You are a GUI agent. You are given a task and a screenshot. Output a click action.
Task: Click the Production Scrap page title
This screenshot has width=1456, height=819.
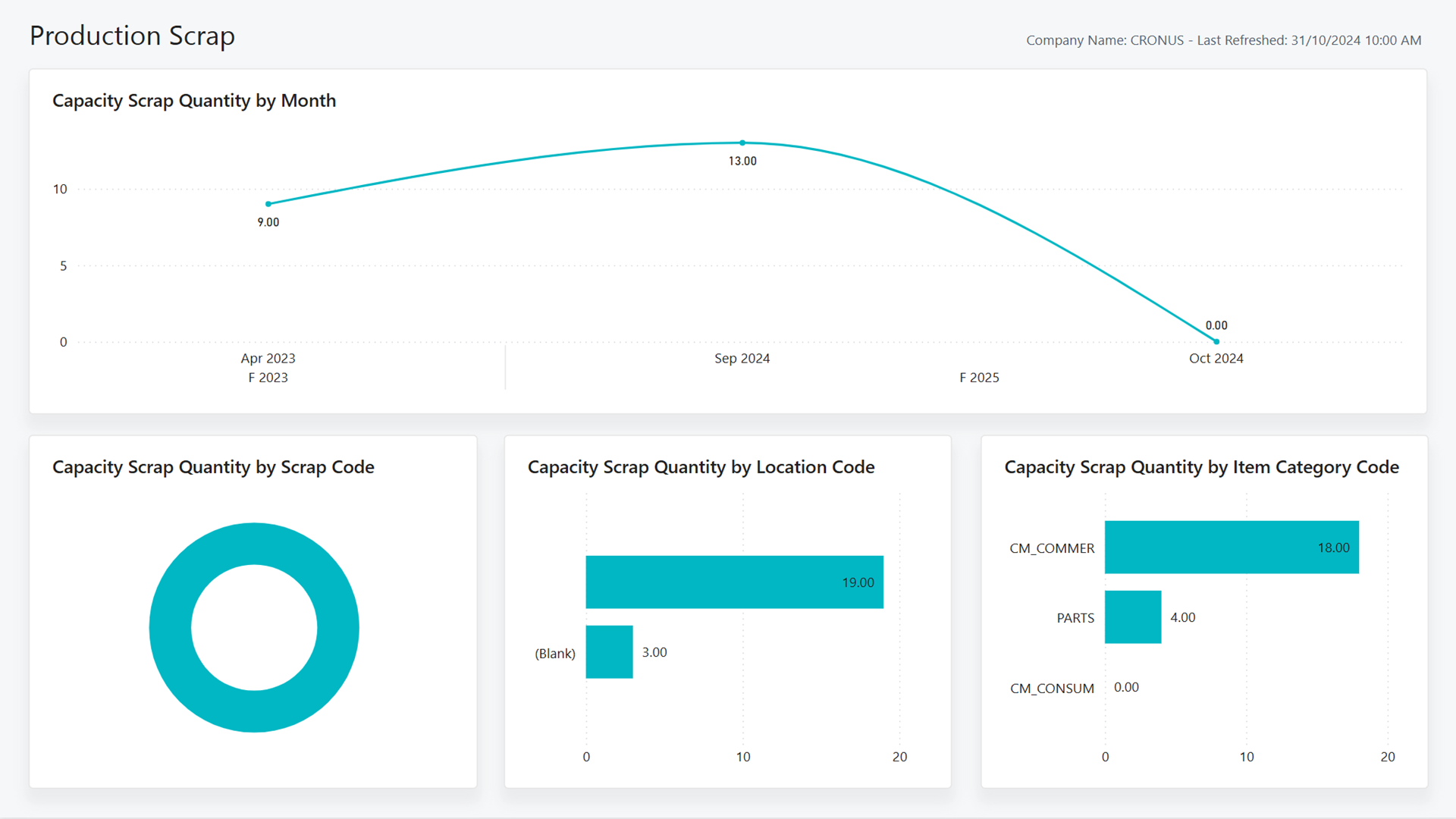132,36
